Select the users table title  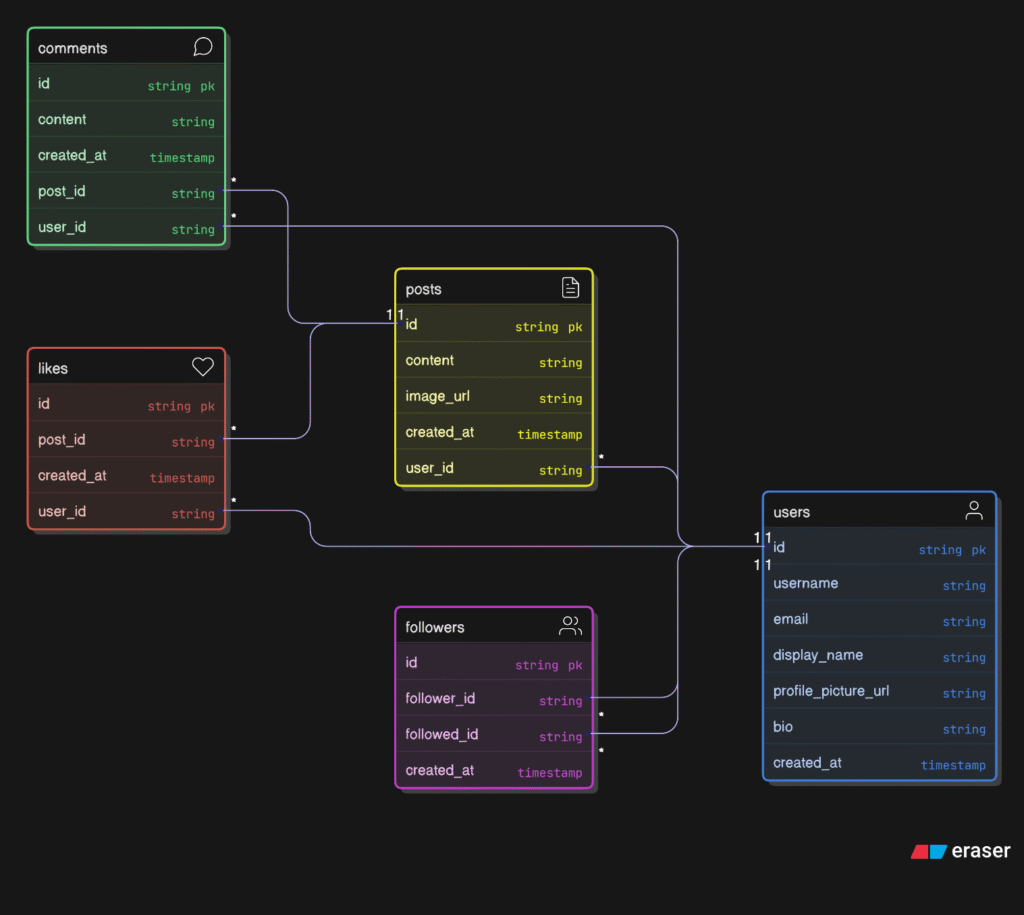click(792, 513)
